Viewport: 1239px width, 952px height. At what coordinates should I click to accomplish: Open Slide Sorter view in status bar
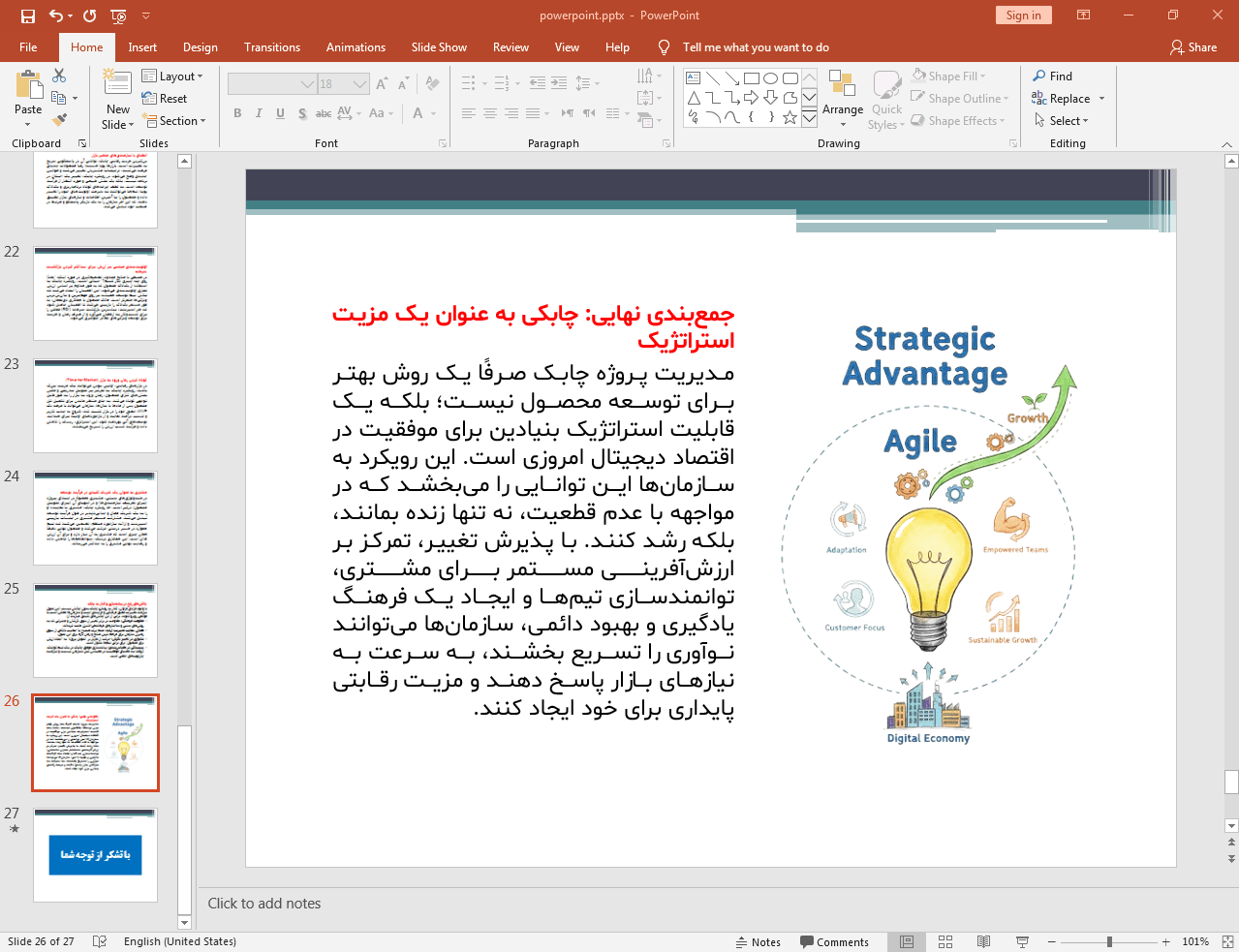click(945, 941)
